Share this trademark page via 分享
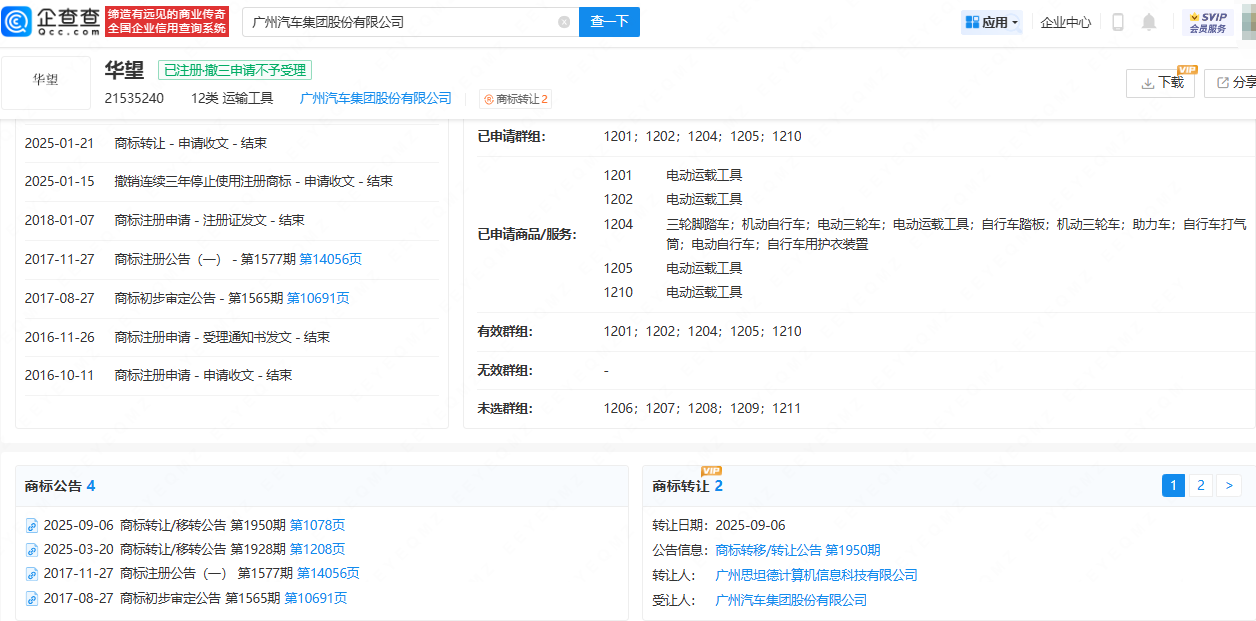 pyautogui.click(x=1230, y=83)
